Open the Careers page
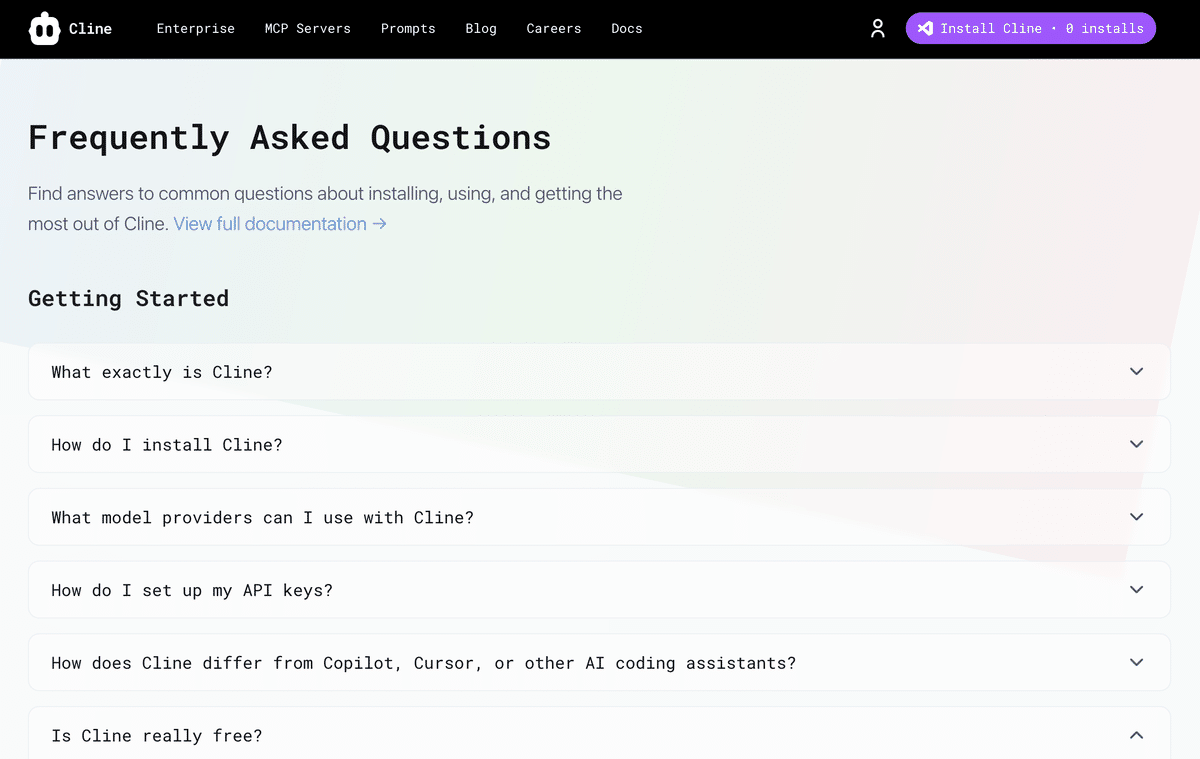1200x759 pixels. coord(553,29)
